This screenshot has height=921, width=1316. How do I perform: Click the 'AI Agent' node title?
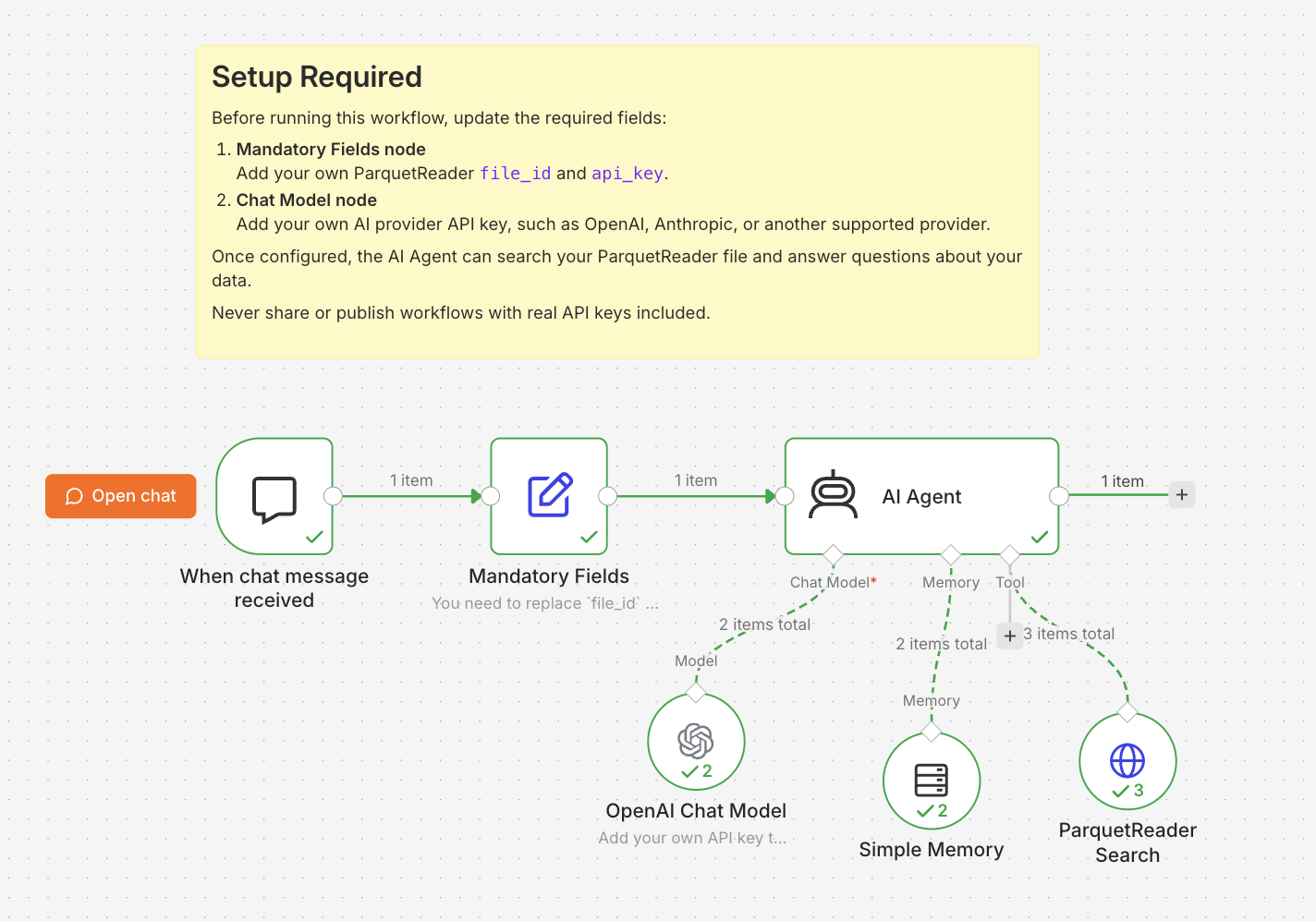coord(921,497)
